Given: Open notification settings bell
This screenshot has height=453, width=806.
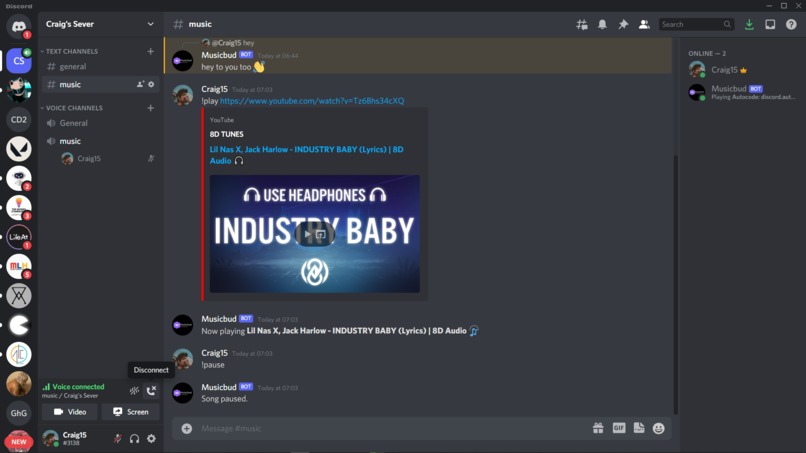Looking at the screenshot, I should (602, 24).
